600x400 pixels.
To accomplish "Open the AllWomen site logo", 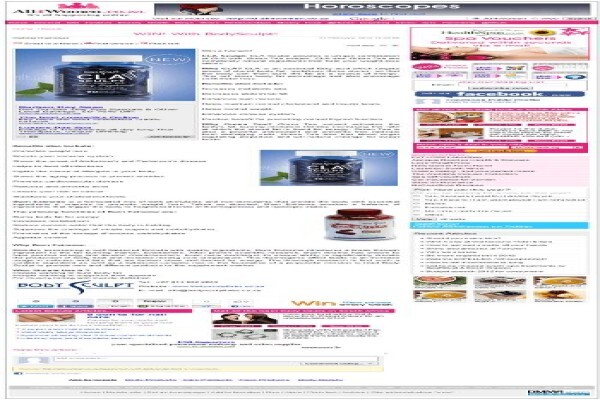I will coord(78,9).
